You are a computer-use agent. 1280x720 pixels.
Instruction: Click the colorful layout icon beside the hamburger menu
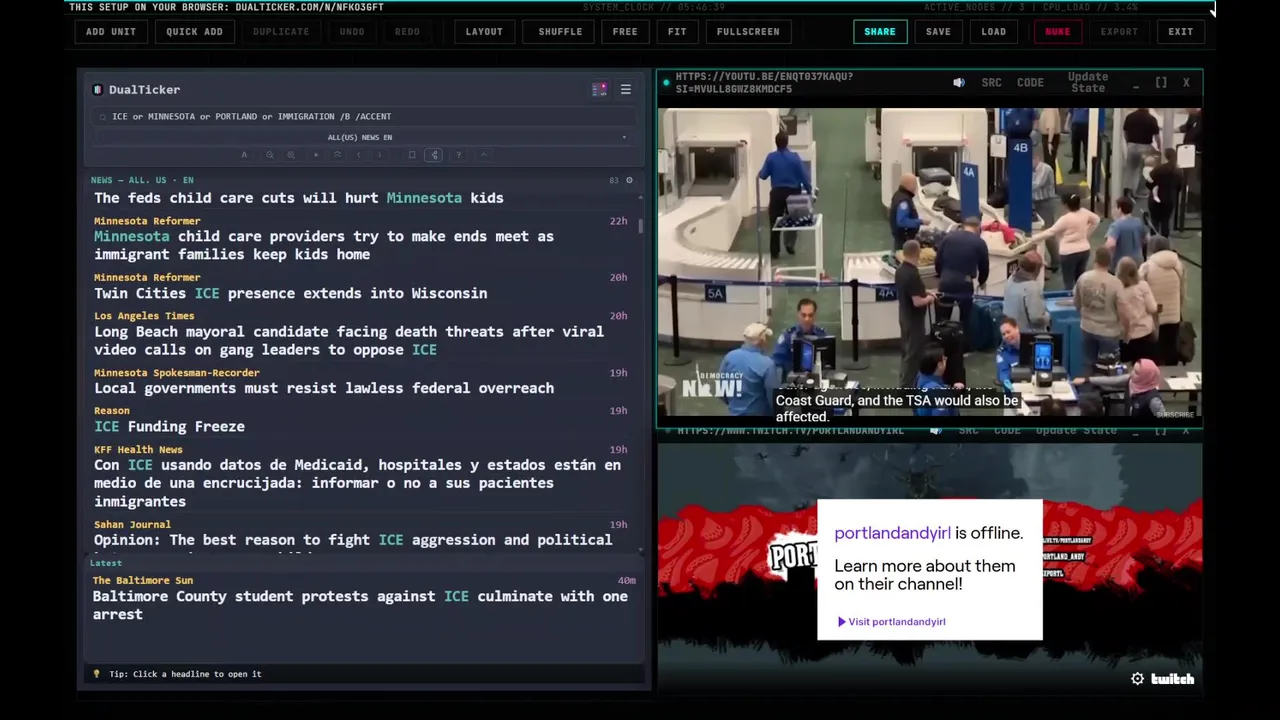pos(599,90)
